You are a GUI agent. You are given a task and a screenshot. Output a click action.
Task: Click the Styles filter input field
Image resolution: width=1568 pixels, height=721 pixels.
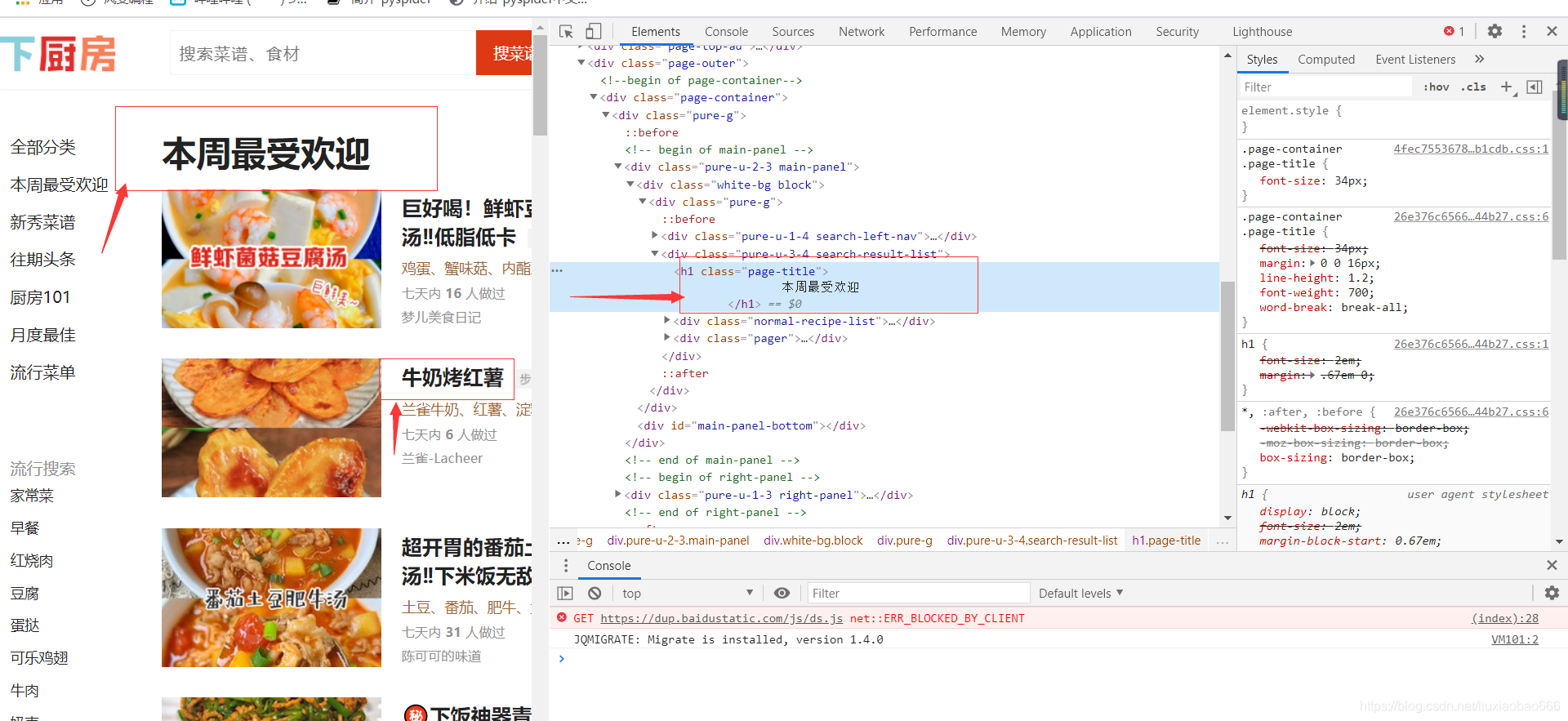click(1325, 87)
